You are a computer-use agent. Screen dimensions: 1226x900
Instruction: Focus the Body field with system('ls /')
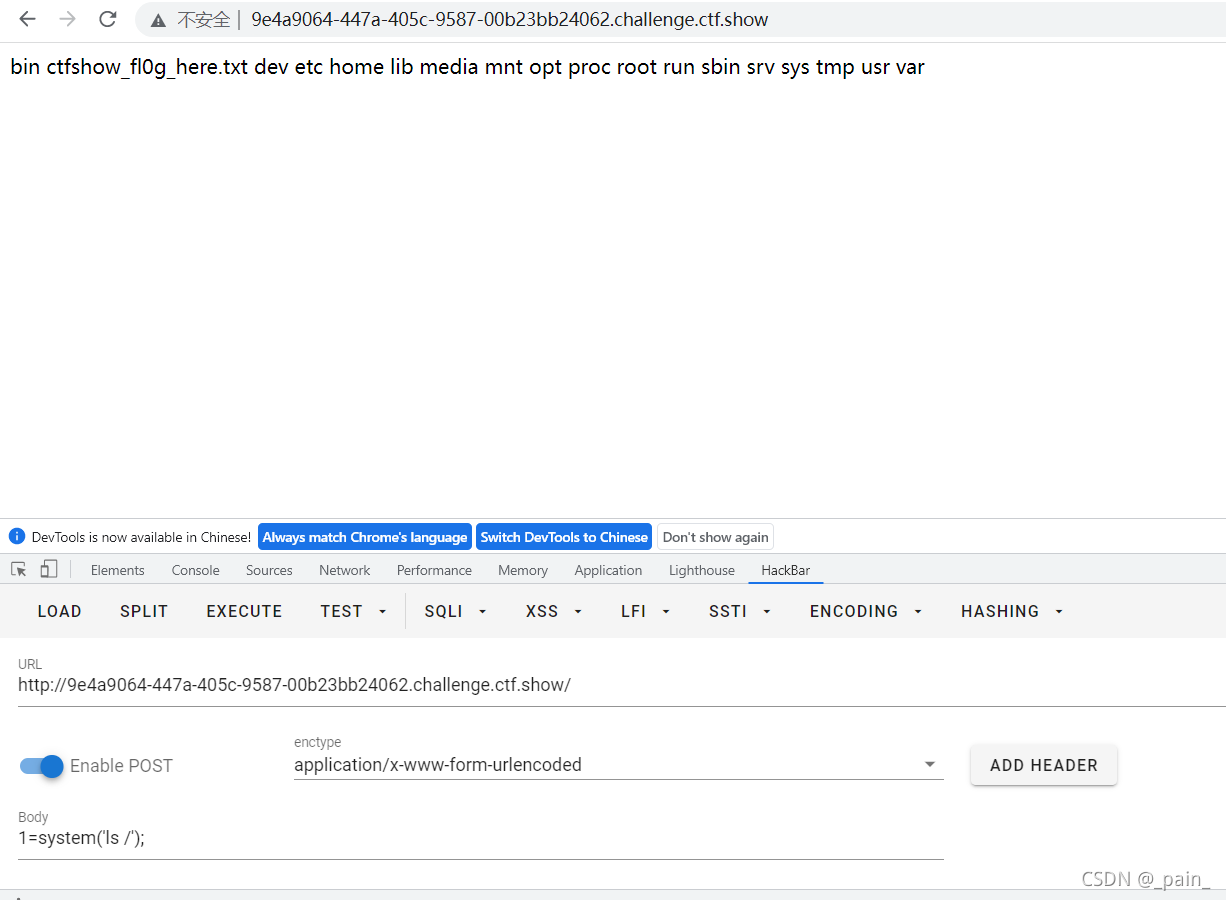coord(481,838)
